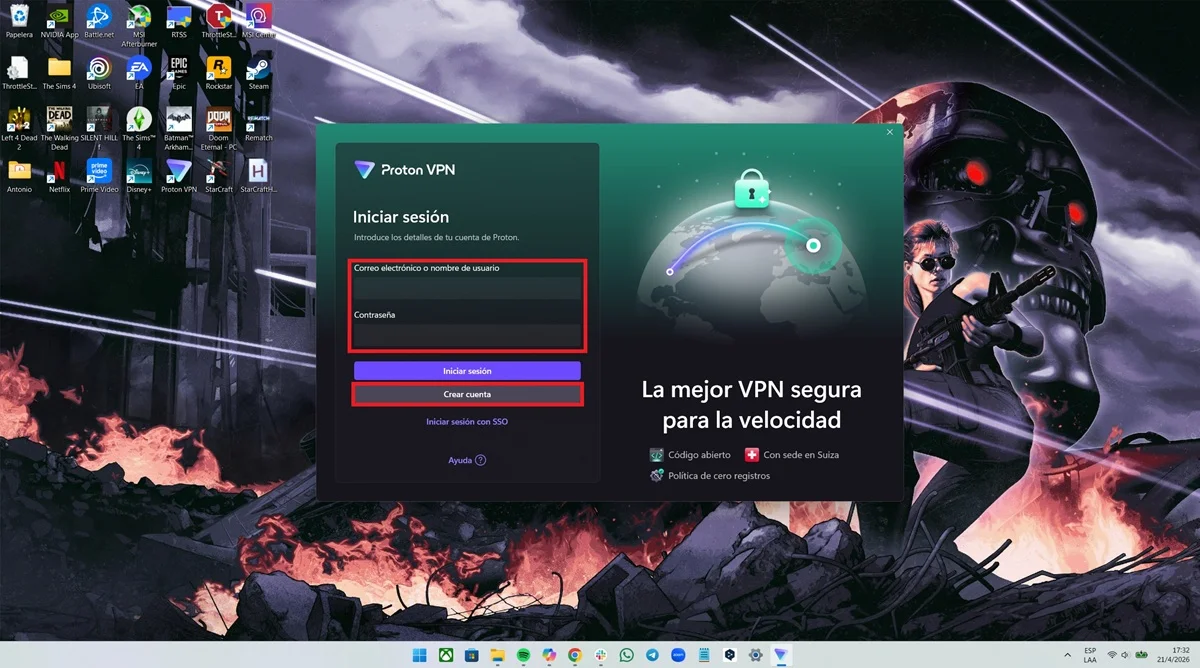Click the question mark icon beside Ayuda
The image size is (1200, 668).
[x=482, y=460]
